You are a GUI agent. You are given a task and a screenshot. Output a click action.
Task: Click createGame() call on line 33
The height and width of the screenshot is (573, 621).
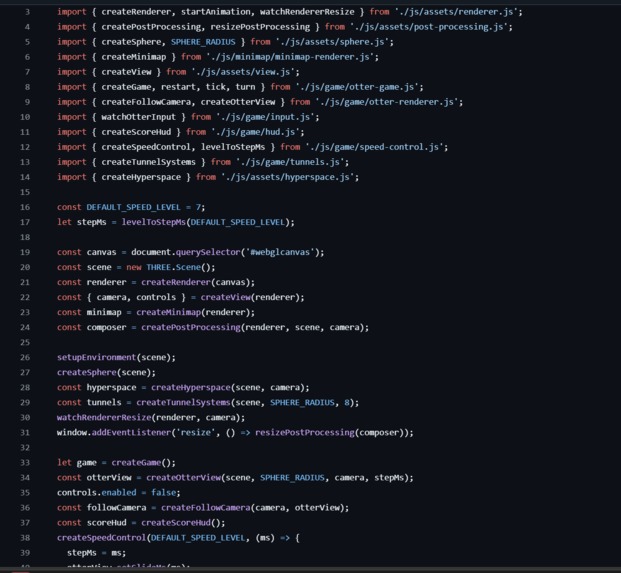[x=141, y=463]
